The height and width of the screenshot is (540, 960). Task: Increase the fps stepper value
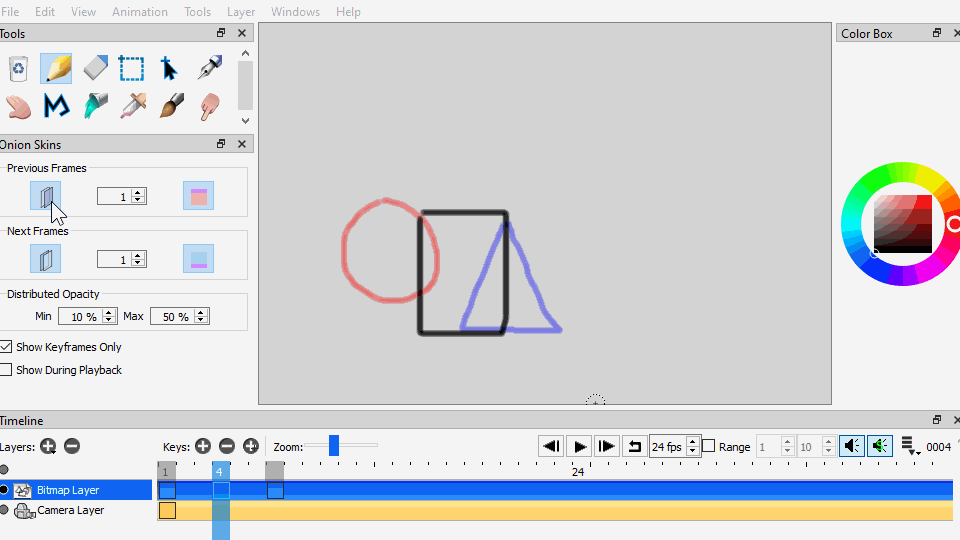[692, 441]
